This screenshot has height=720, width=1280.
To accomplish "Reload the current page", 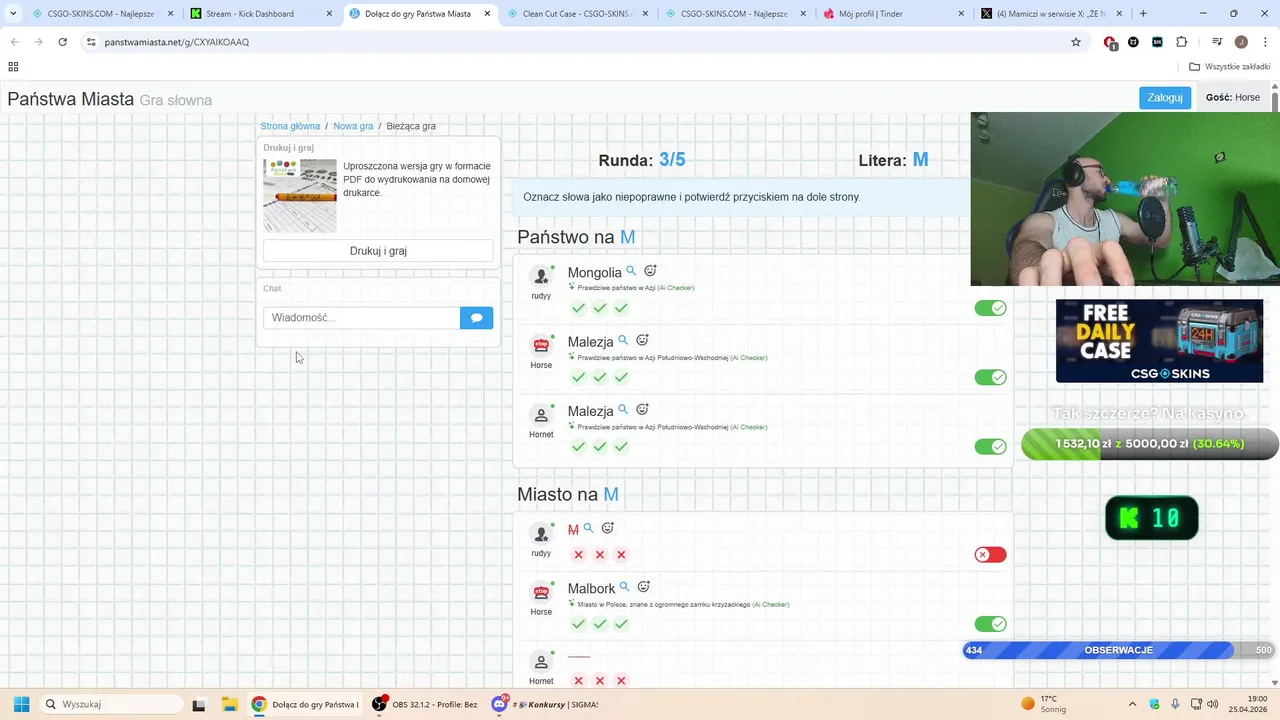I will point(62,42).
